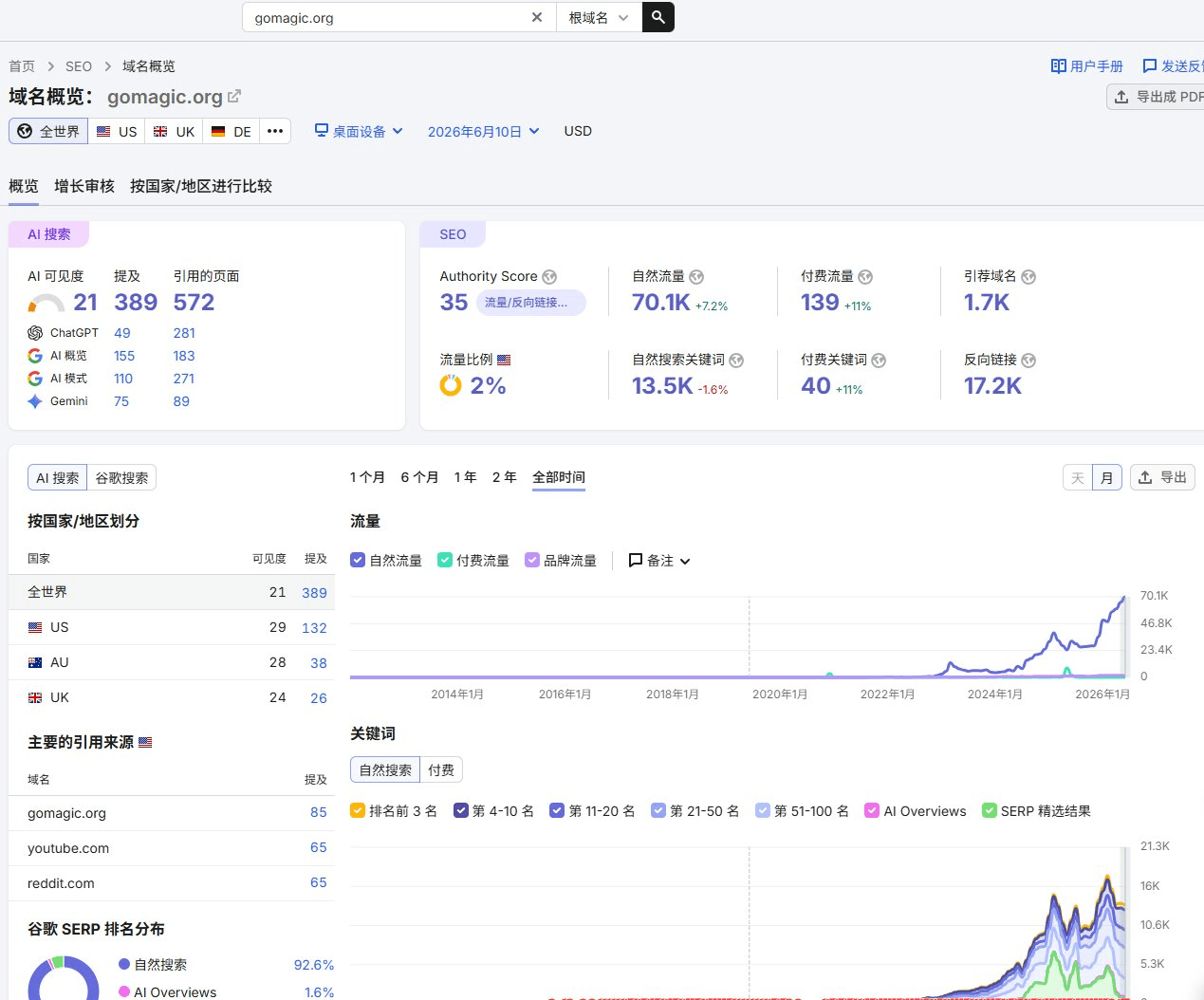
Task: Click 自然流量 info icon
Action: (696, 277)
